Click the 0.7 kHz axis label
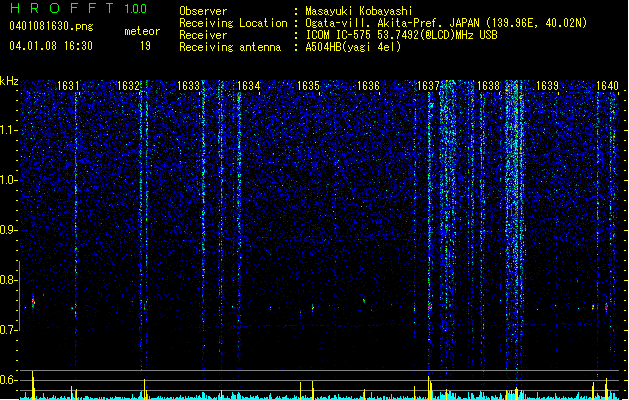629x400 pixels. [8, 330]
